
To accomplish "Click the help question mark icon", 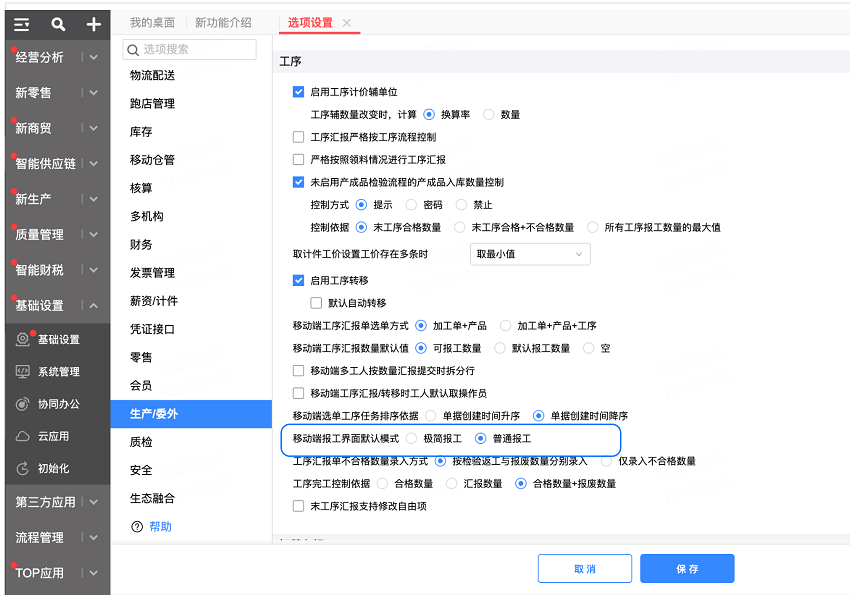I will coord(137,527).
